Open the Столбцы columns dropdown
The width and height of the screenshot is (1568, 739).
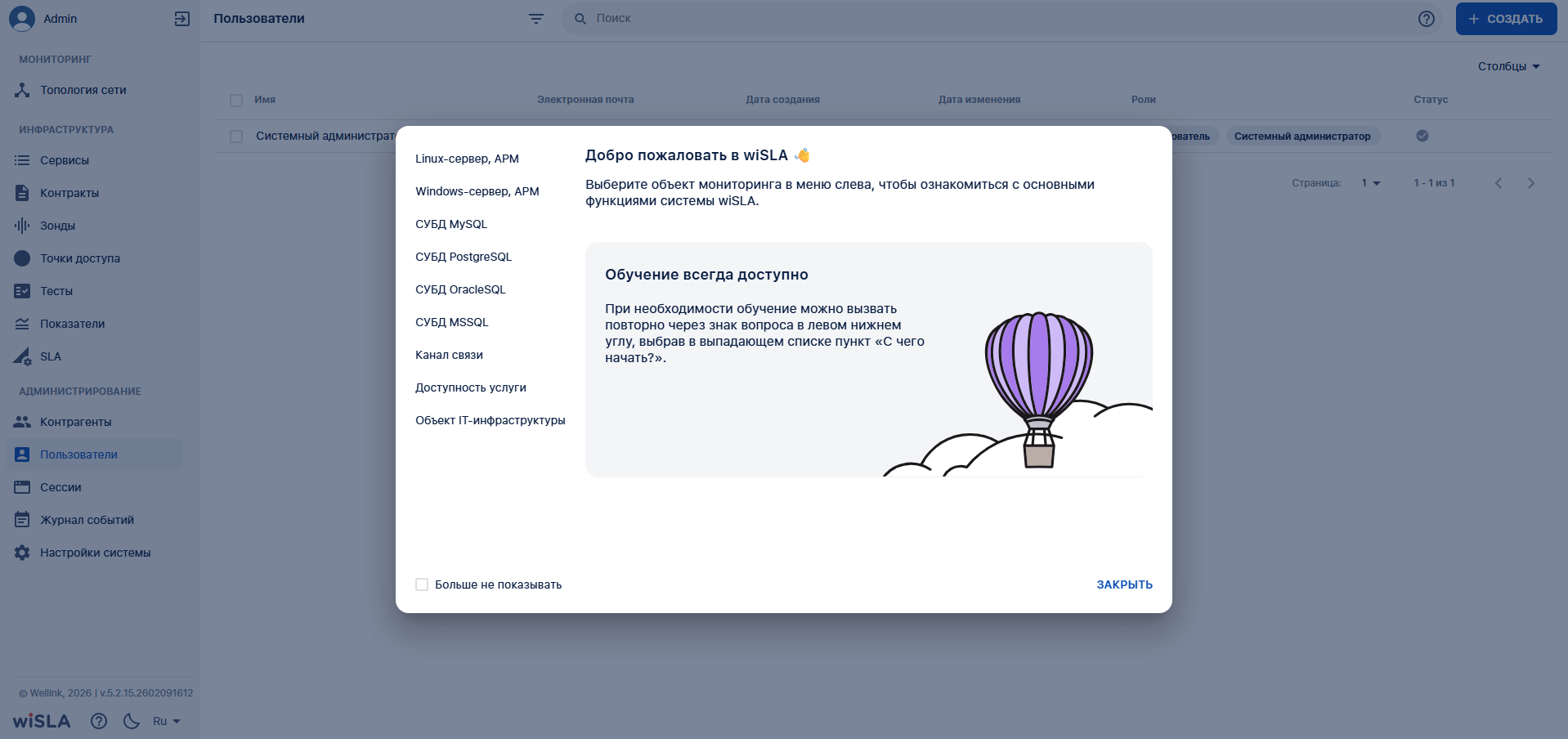(x=1508, y=66)
